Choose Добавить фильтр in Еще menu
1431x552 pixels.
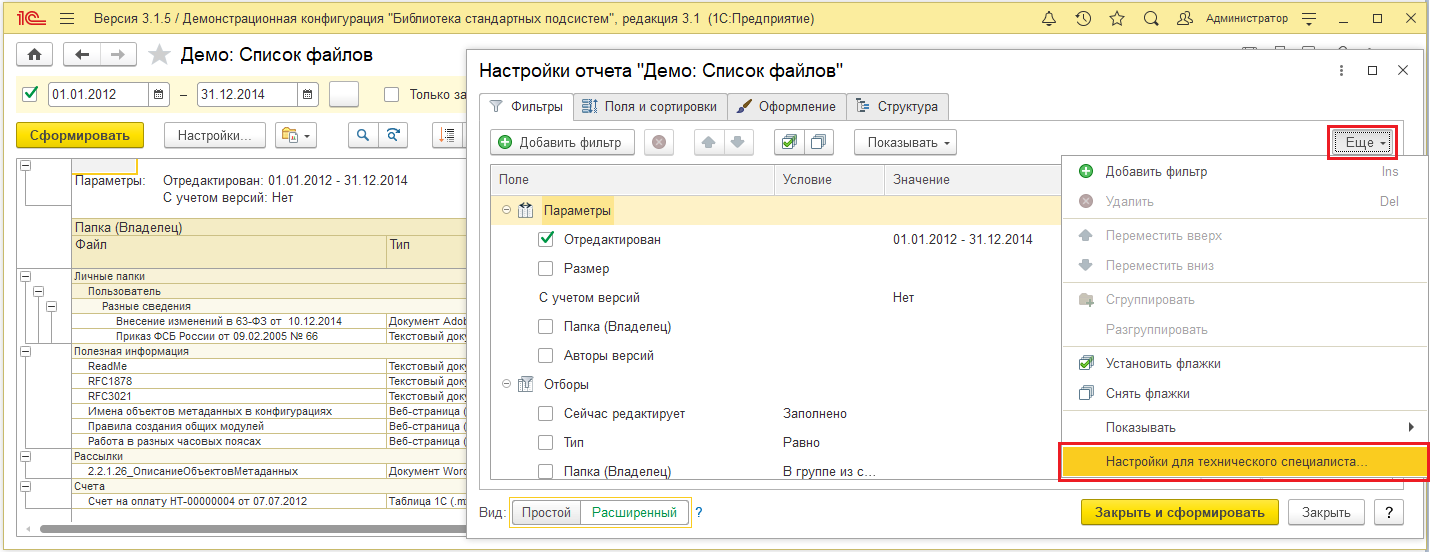pos(1245,171)
